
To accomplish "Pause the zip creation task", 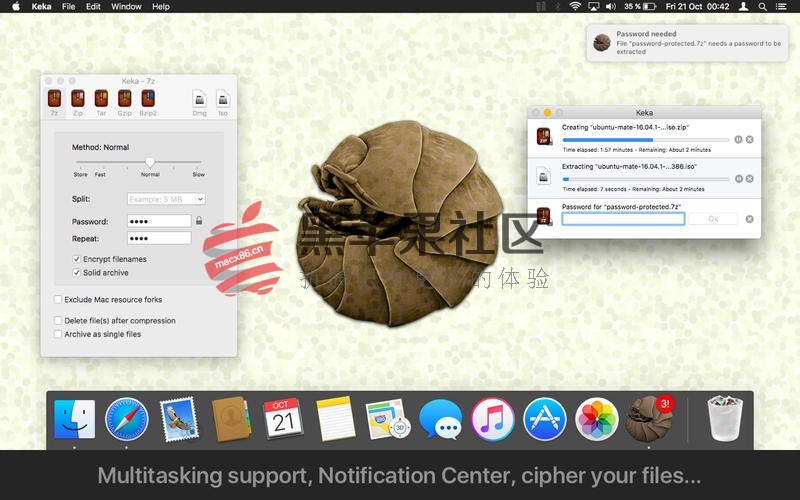I will point(738,139).
